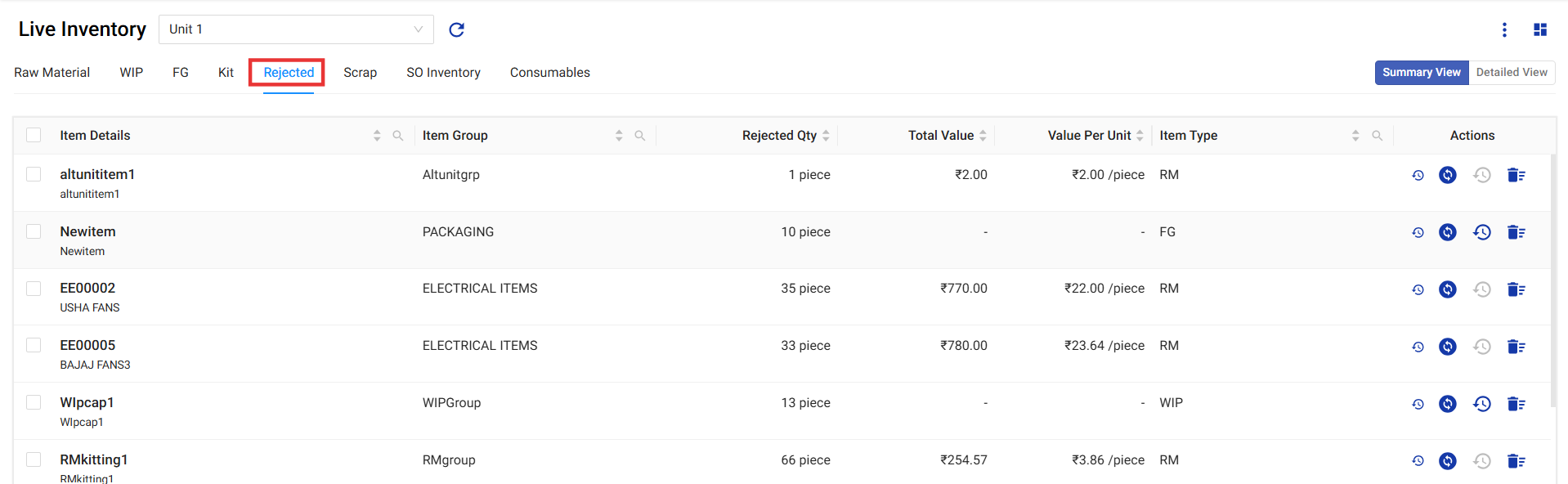Tick the select-all checkbox in table header

[x=34, y=135]
